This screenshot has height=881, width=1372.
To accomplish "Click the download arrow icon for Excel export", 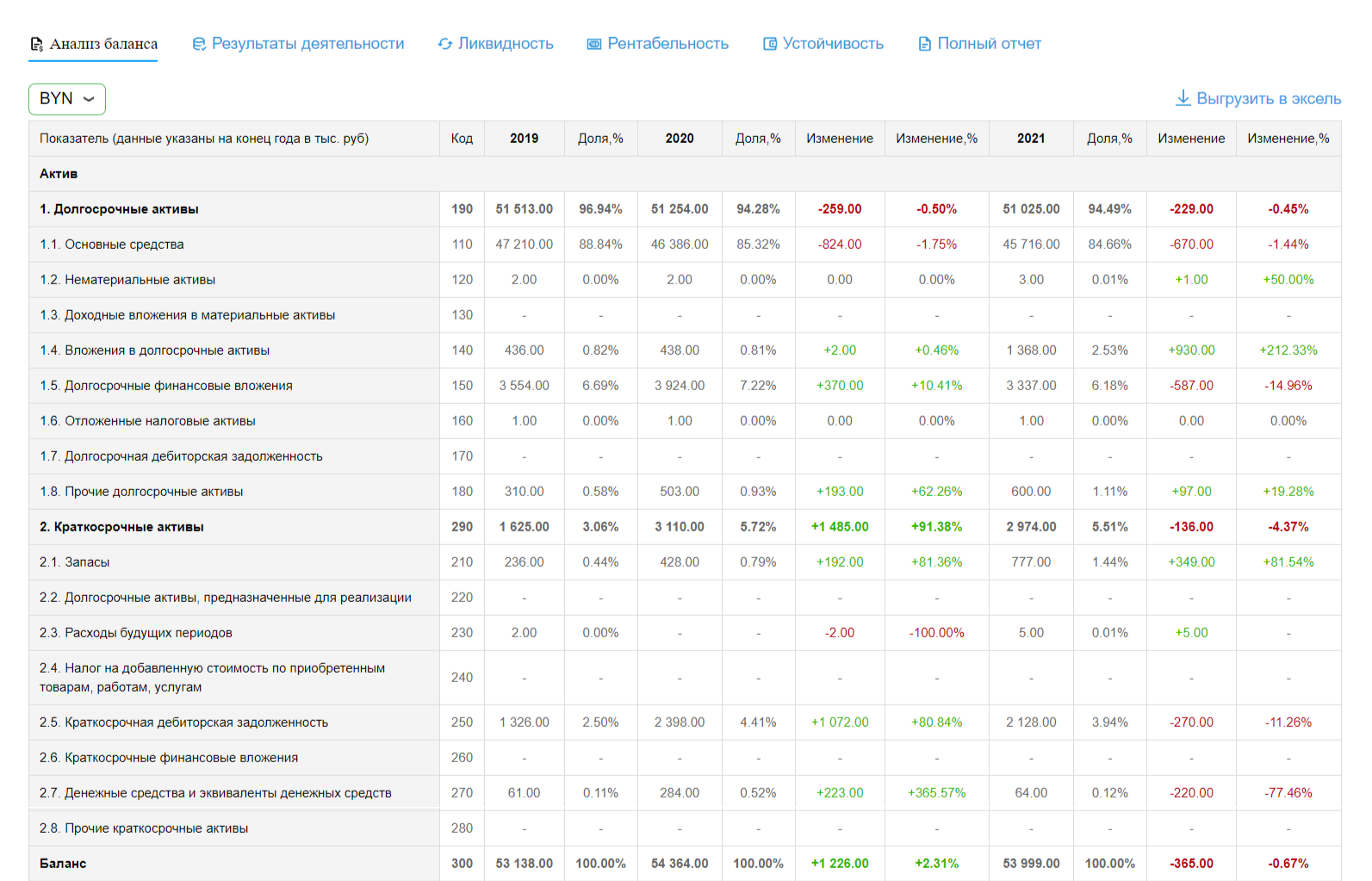I will click(x=1183, y=98).
